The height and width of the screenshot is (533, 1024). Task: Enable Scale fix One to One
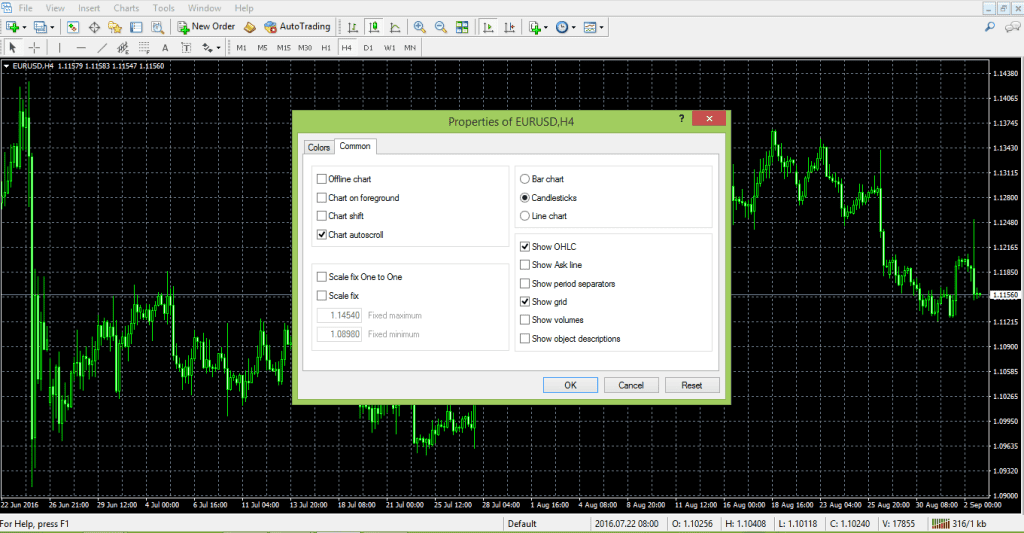pos(321,277)
